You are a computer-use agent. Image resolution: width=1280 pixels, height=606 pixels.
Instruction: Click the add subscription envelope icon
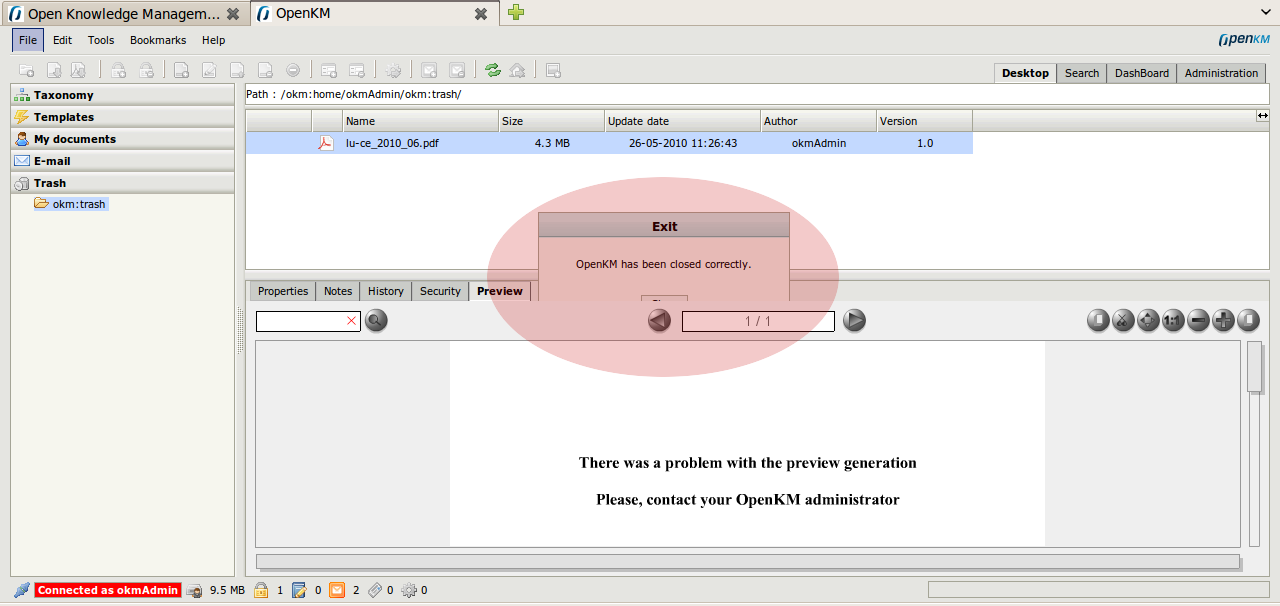coord(429,70)
